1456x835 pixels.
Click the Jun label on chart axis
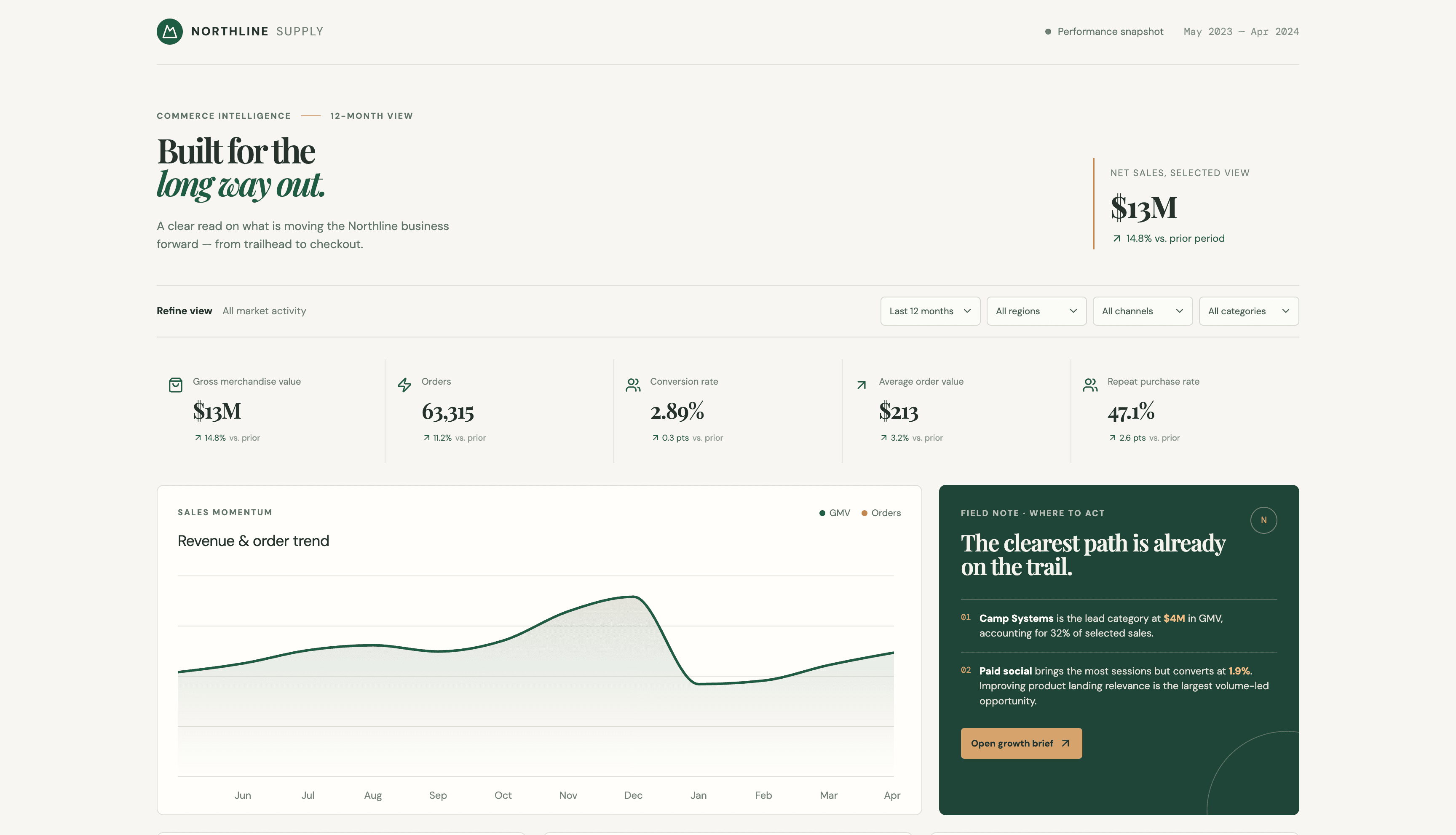[x=243, y=795]
